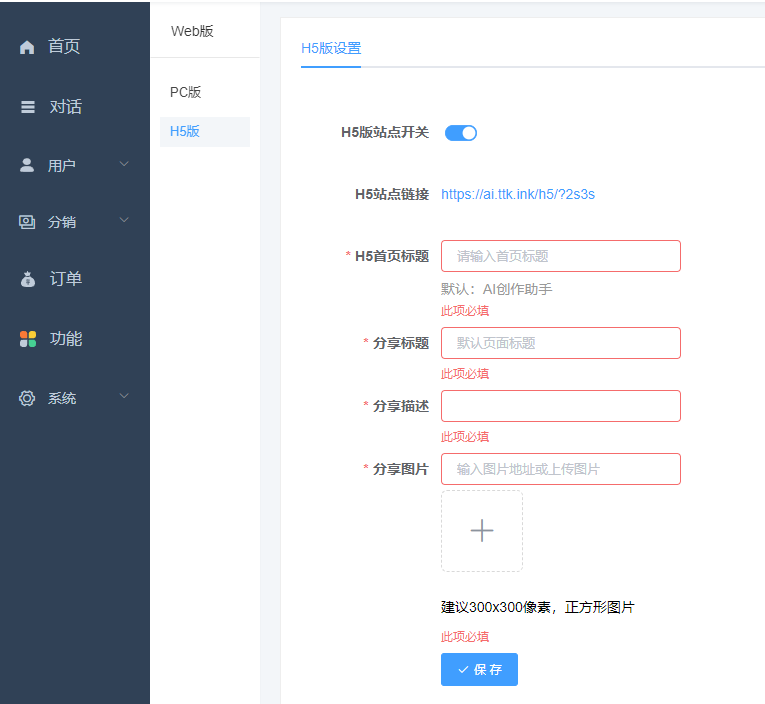
Task: Click the money bag icon beside 订单
Action: [28, 279]
